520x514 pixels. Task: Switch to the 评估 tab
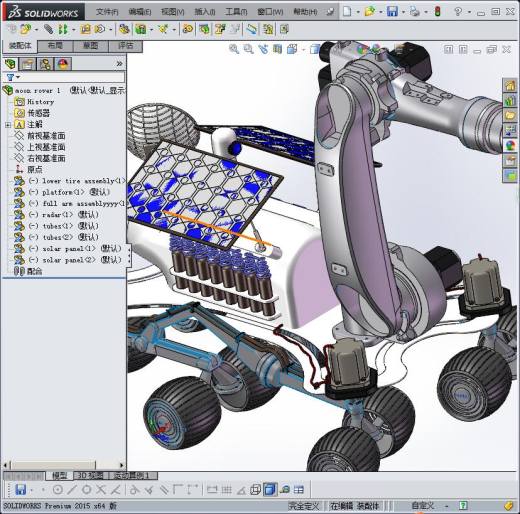(126, 46)
